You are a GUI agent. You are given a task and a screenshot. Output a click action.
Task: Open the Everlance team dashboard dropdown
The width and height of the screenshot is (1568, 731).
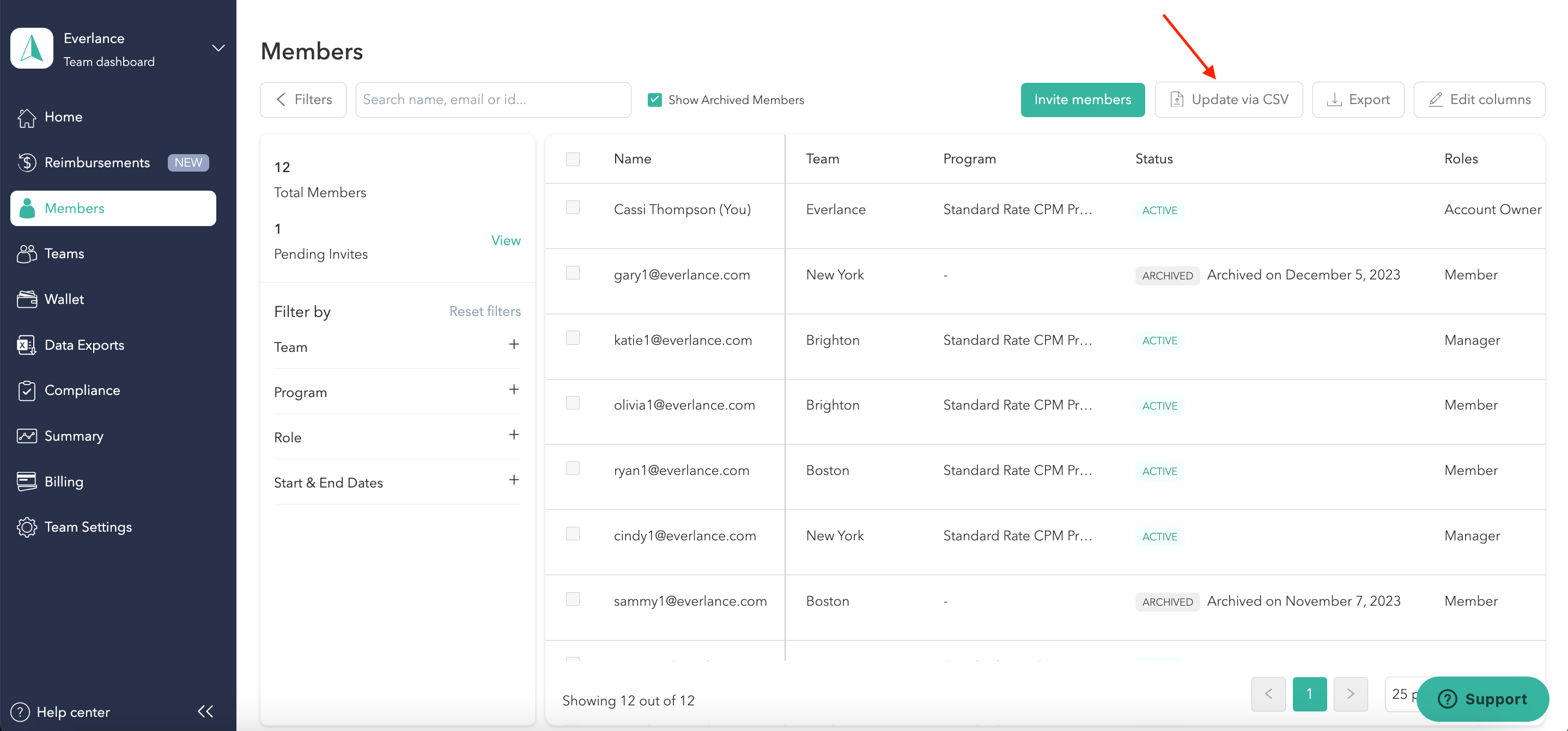point(218,48)
